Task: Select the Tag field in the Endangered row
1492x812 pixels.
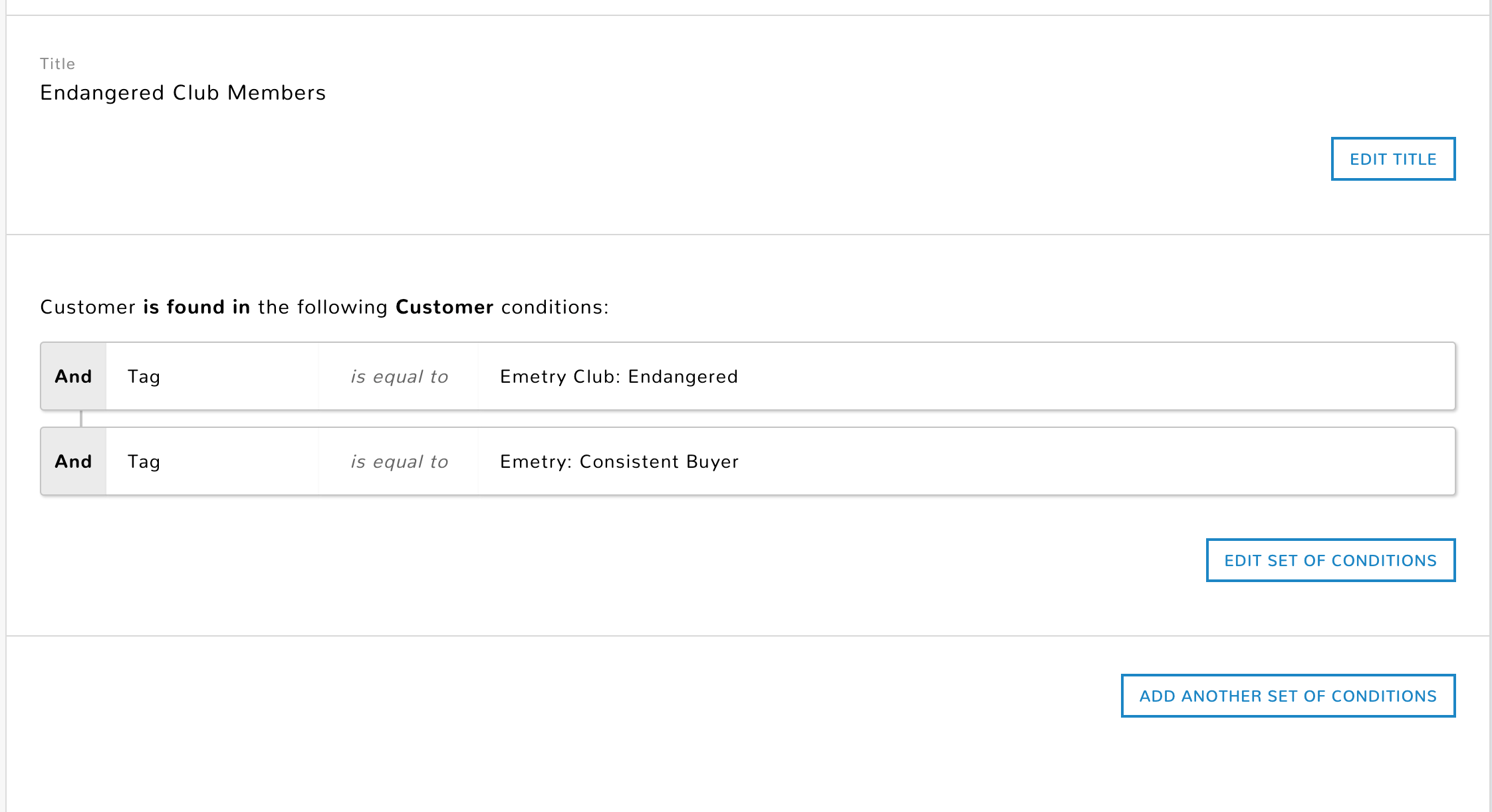Action: click(x=144, y=377)
